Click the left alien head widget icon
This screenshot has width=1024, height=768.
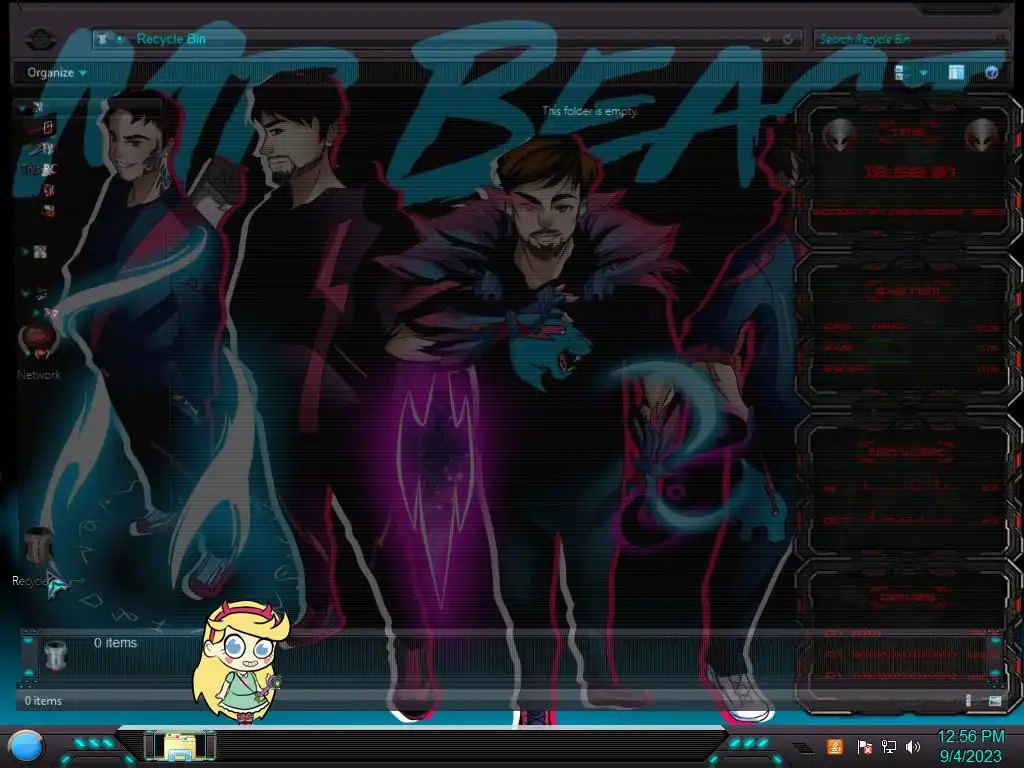tap(839, 135)
